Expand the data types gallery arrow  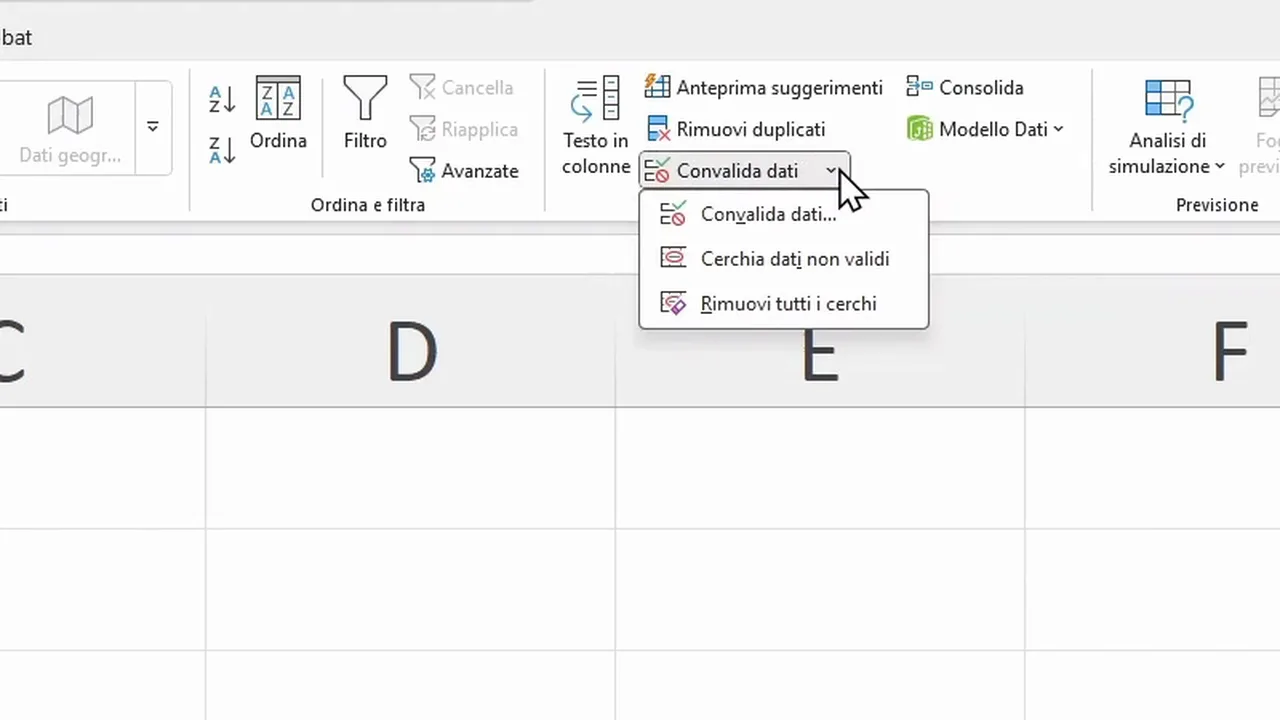point(153,128)
